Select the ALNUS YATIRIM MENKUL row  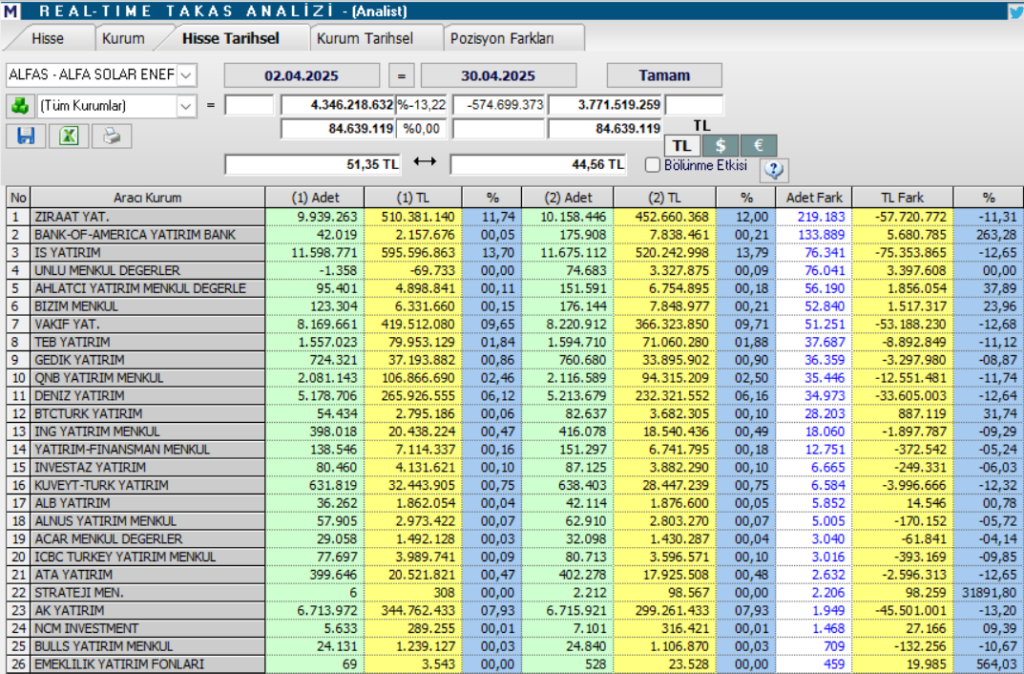point(515,521)
